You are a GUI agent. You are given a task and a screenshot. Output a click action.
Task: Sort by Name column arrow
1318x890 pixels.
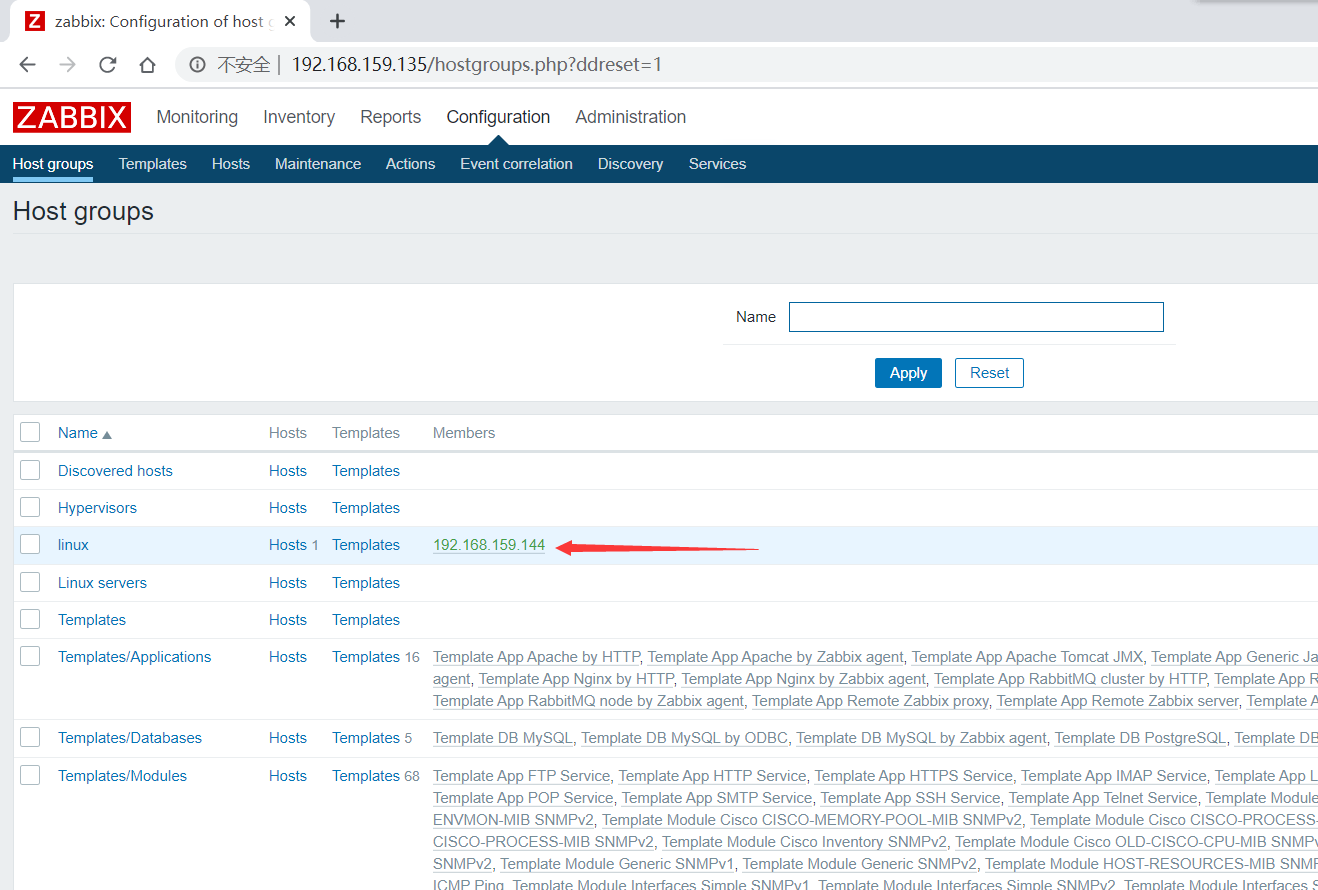click(x=107, y=434)
